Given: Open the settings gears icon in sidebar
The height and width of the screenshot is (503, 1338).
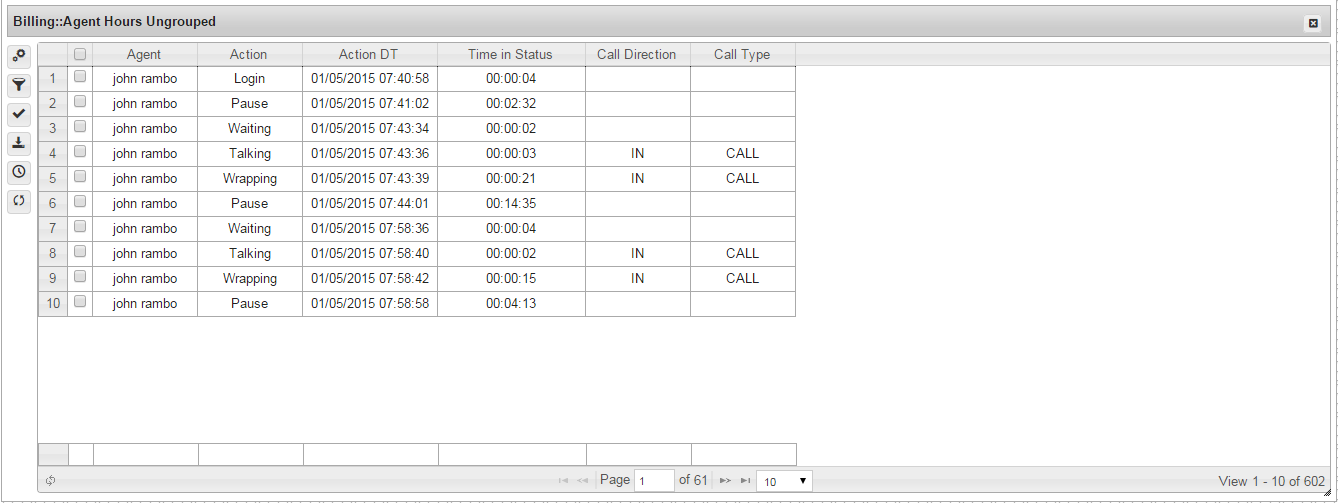Looking at the screenshot, I should tap(19, 56).
